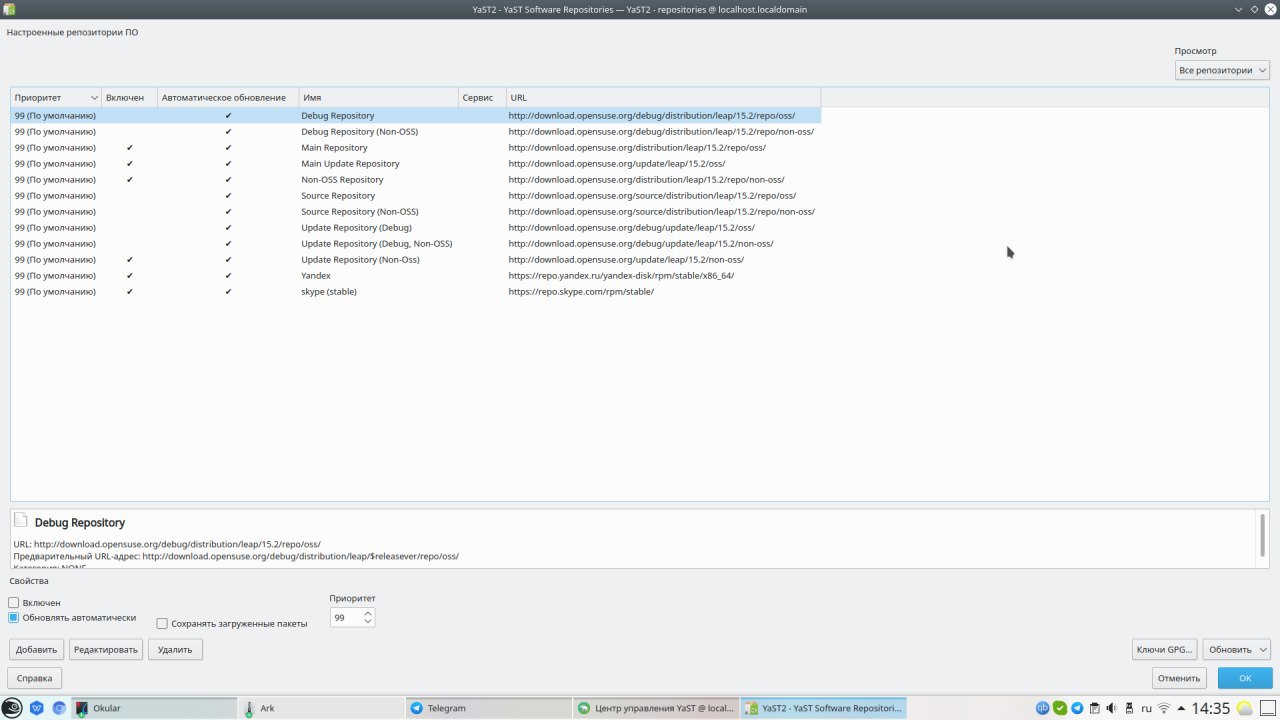
Task: Sort by the 'Включен' column header
Action: pos(129,98)
